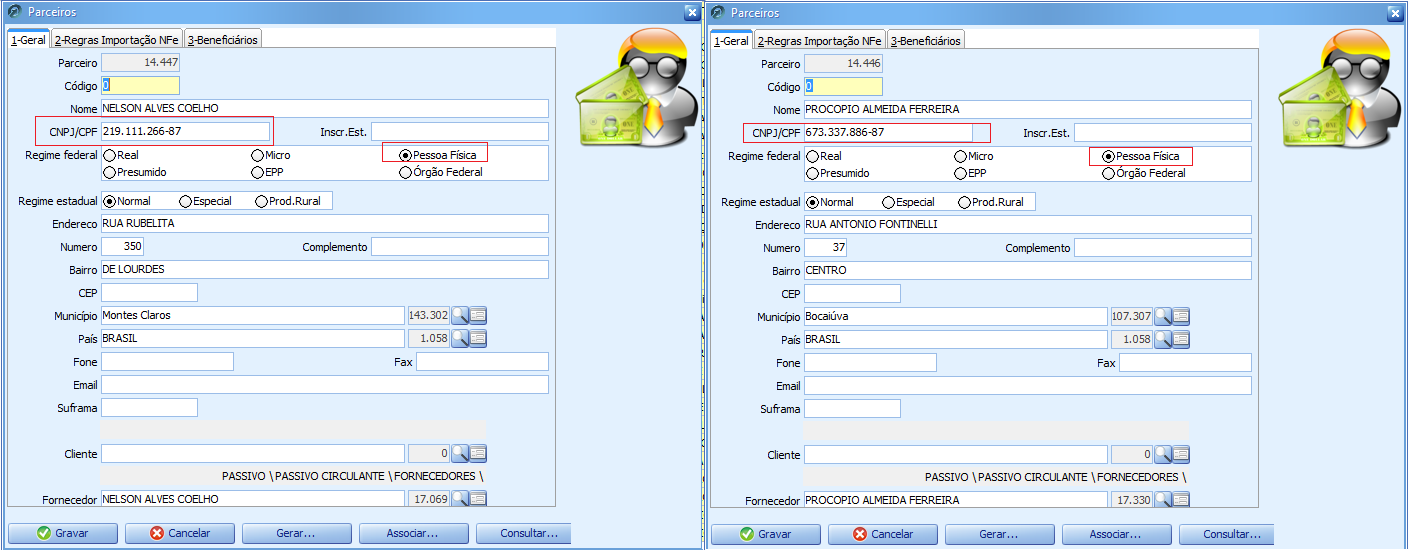Focus Numero field showing 37
Image resolution: width=1408 pixels, height=550 pixels.
tap(825, 248)
